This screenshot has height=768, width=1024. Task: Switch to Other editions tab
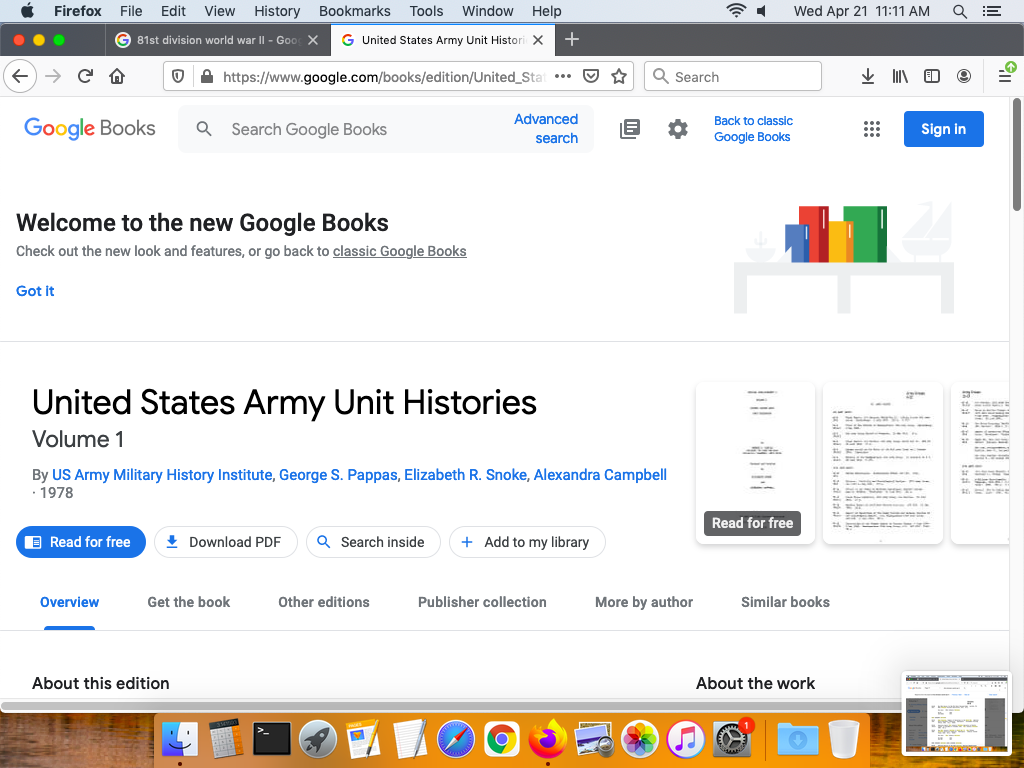(x=324, y=602)
